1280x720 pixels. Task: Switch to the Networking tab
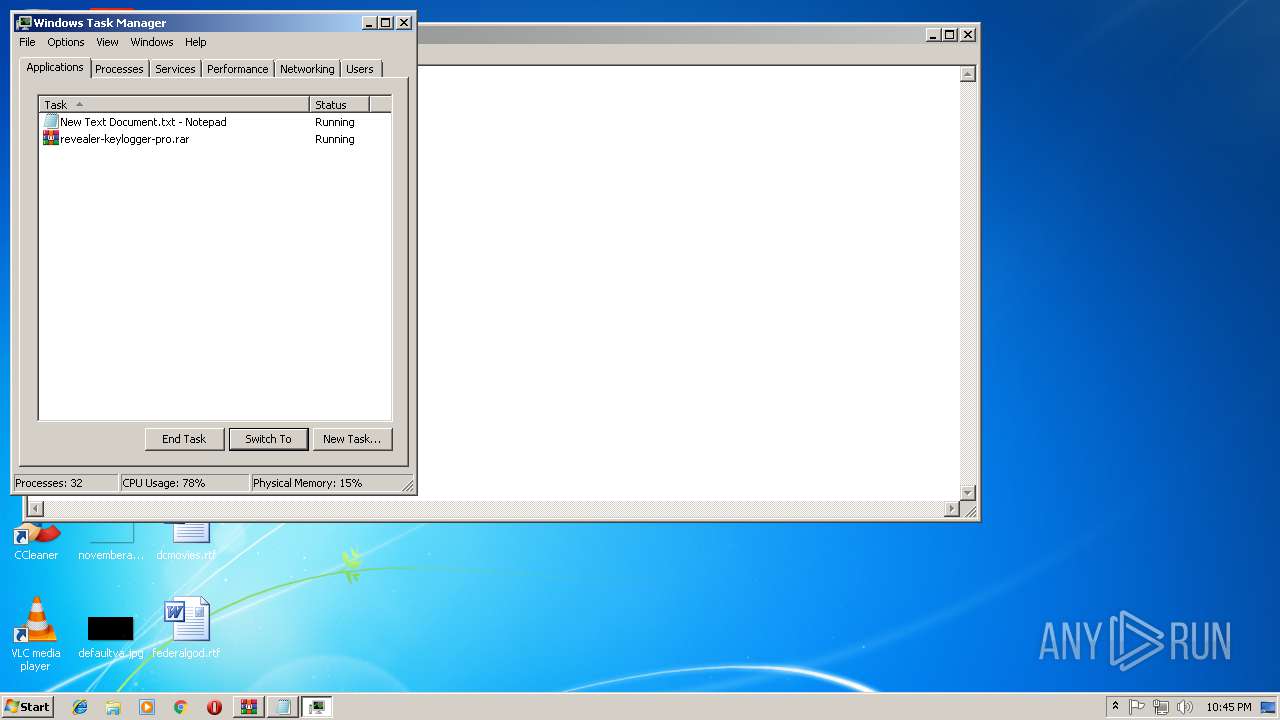coord(307,69)
